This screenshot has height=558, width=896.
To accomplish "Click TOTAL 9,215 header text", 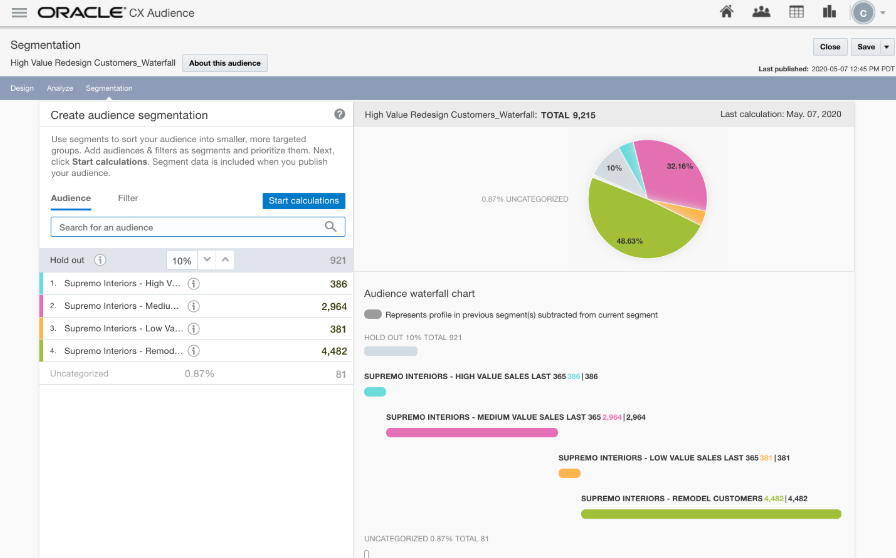I will (x=568, y=115).
